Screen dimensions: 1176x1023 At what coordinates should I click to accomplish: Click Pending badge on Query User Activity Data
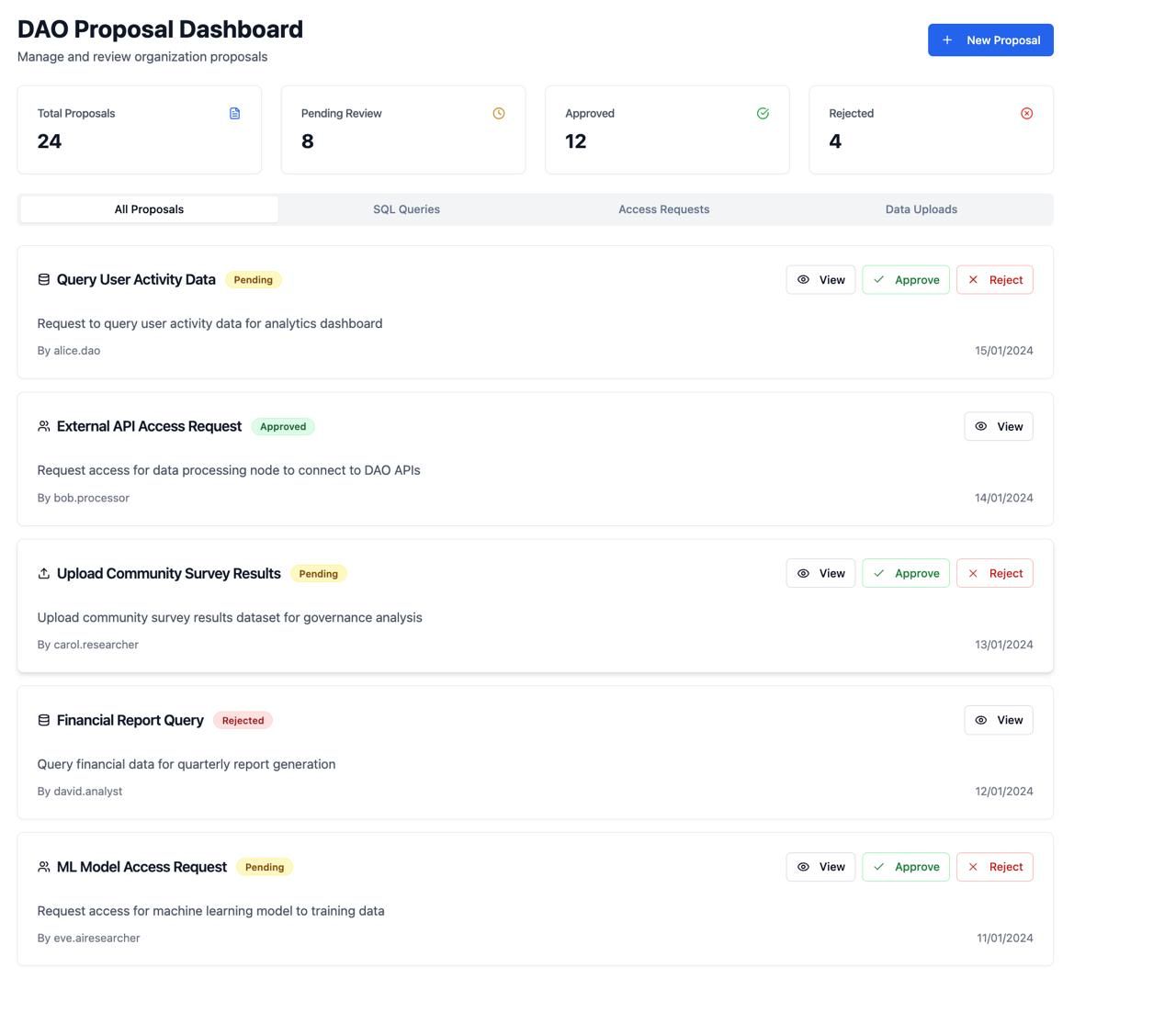(253, 280)
